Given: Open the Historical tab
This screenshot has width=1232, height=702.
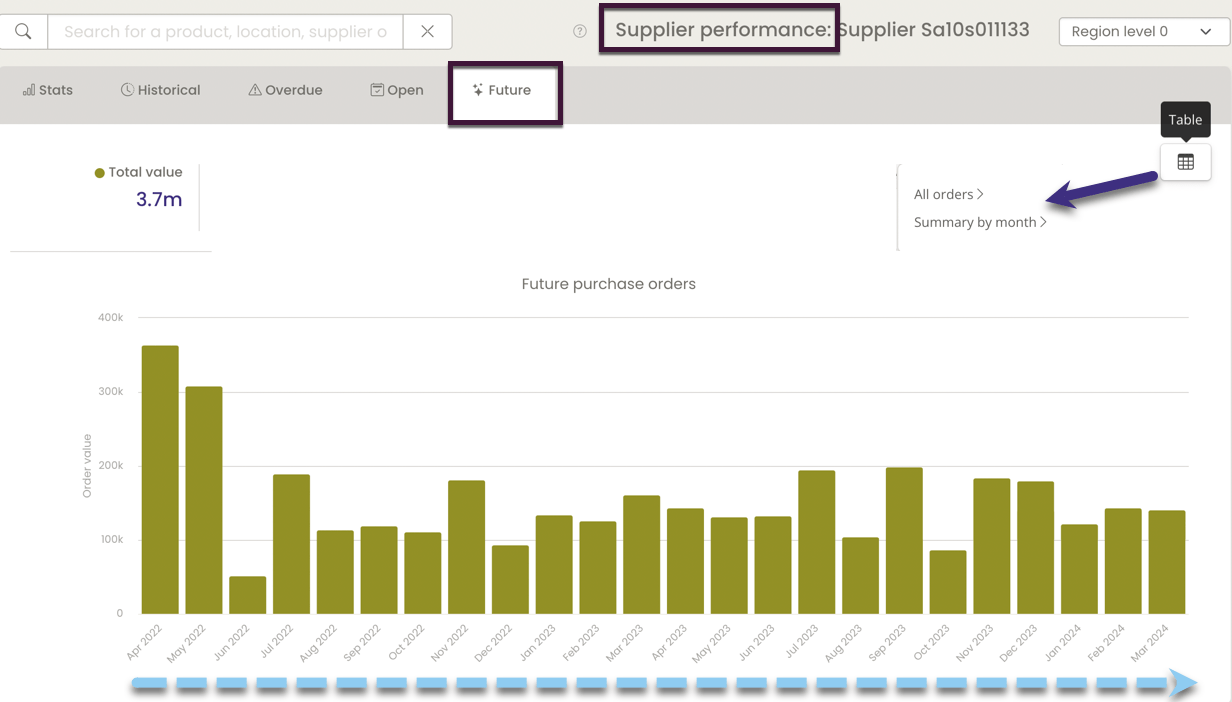Looking at the screenshot, I should pyautogui.click(x=160, y=90).
